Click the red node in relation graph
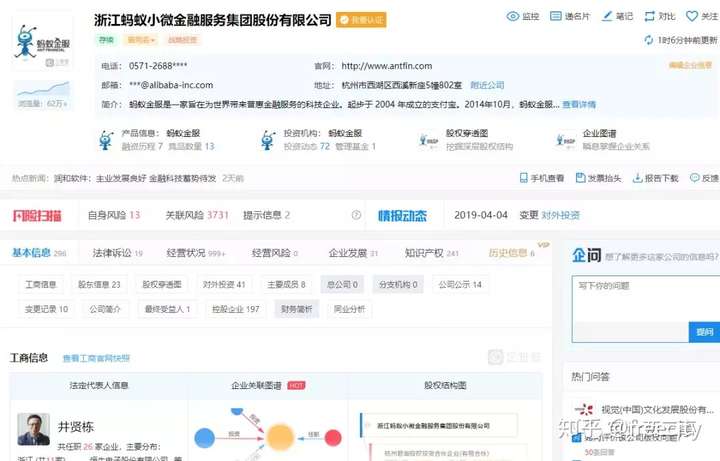Screen dimensions: 720x461 coord(333,438)
